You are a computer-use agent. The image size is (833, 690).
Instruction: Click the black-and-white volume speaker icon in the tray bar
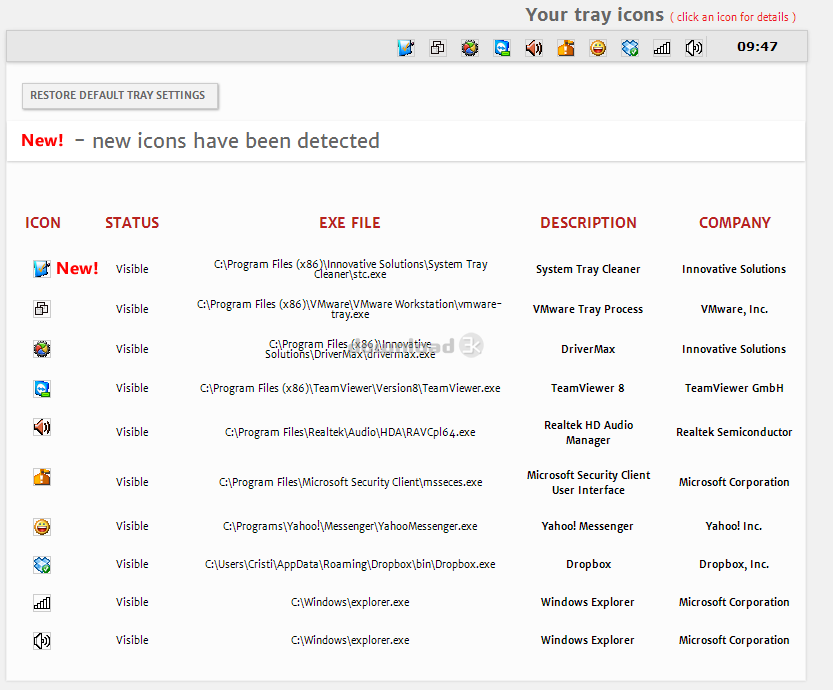tap(694, 48)
